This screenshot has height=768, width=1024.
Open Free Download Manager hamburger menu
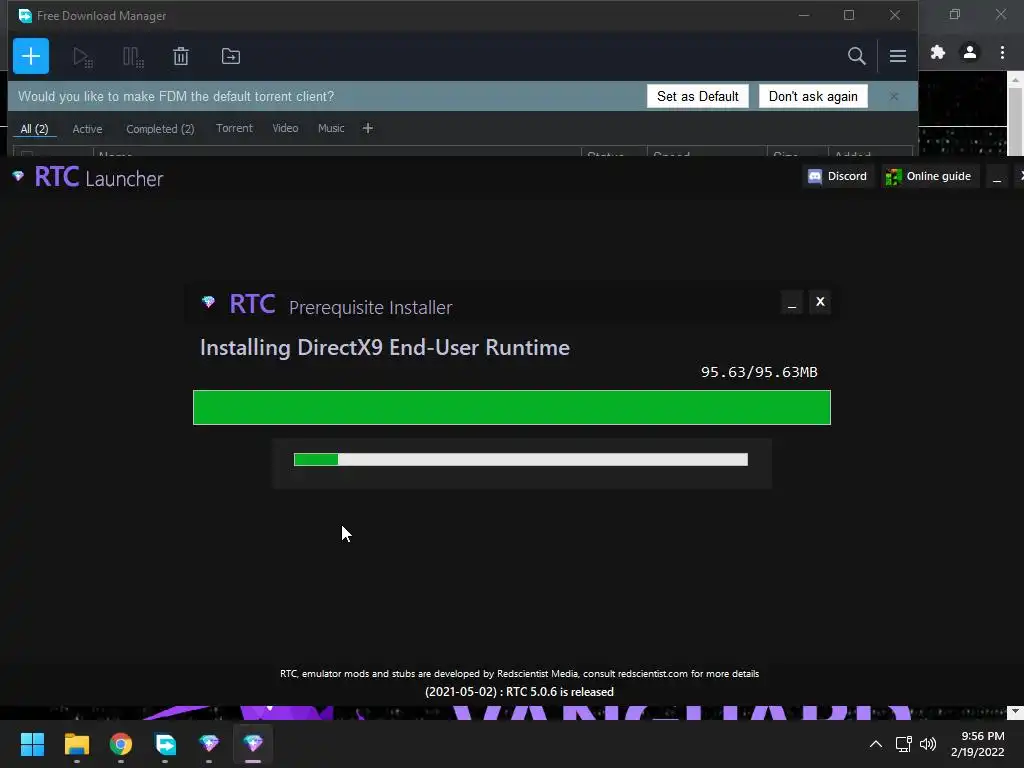897,56
